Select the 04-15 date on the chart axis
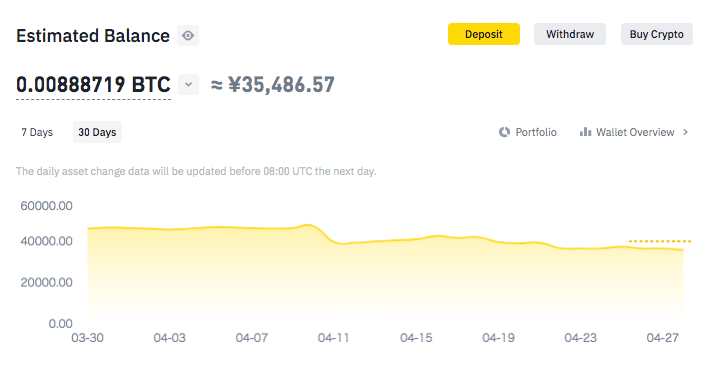 416,338
